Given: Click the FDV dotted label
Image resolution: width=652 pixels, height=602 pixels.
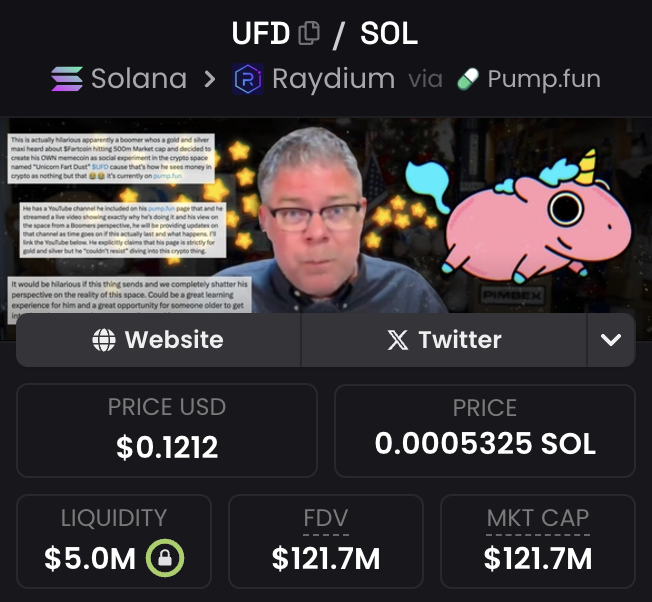Looking at the screenshot, I should click(x=326, y=518).
